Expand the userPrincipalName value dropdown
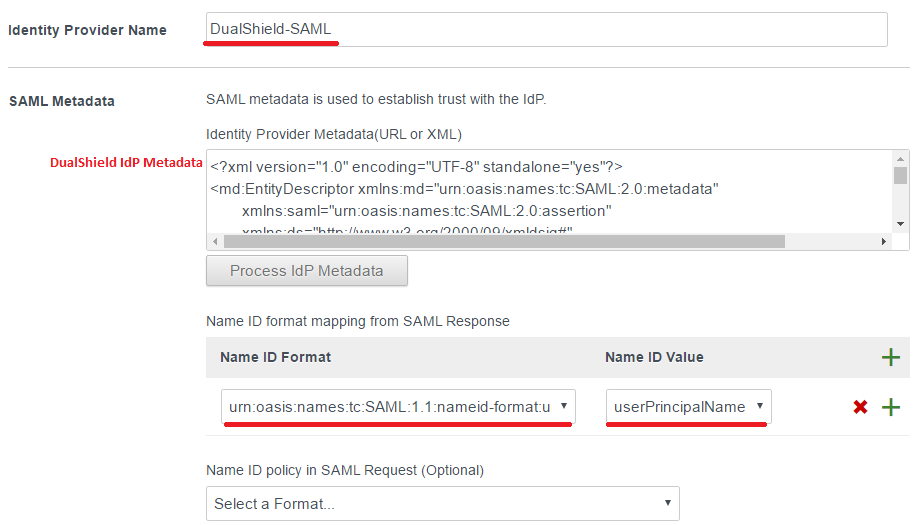 [x=689, y=407]
